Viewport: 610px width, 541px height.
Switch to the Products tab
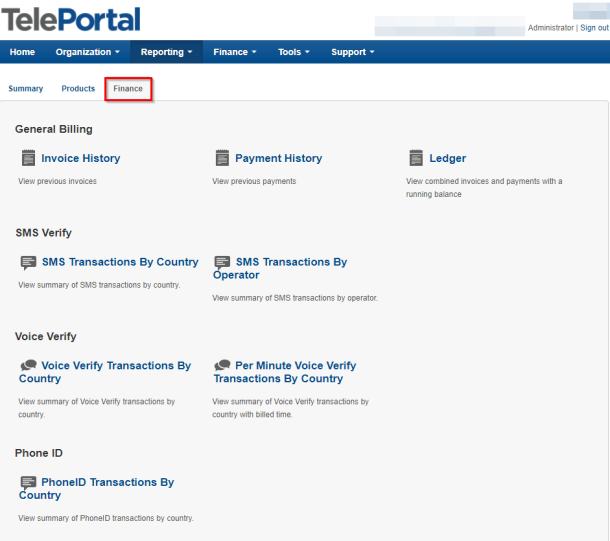pyautogui.click(x=78, y=89)
